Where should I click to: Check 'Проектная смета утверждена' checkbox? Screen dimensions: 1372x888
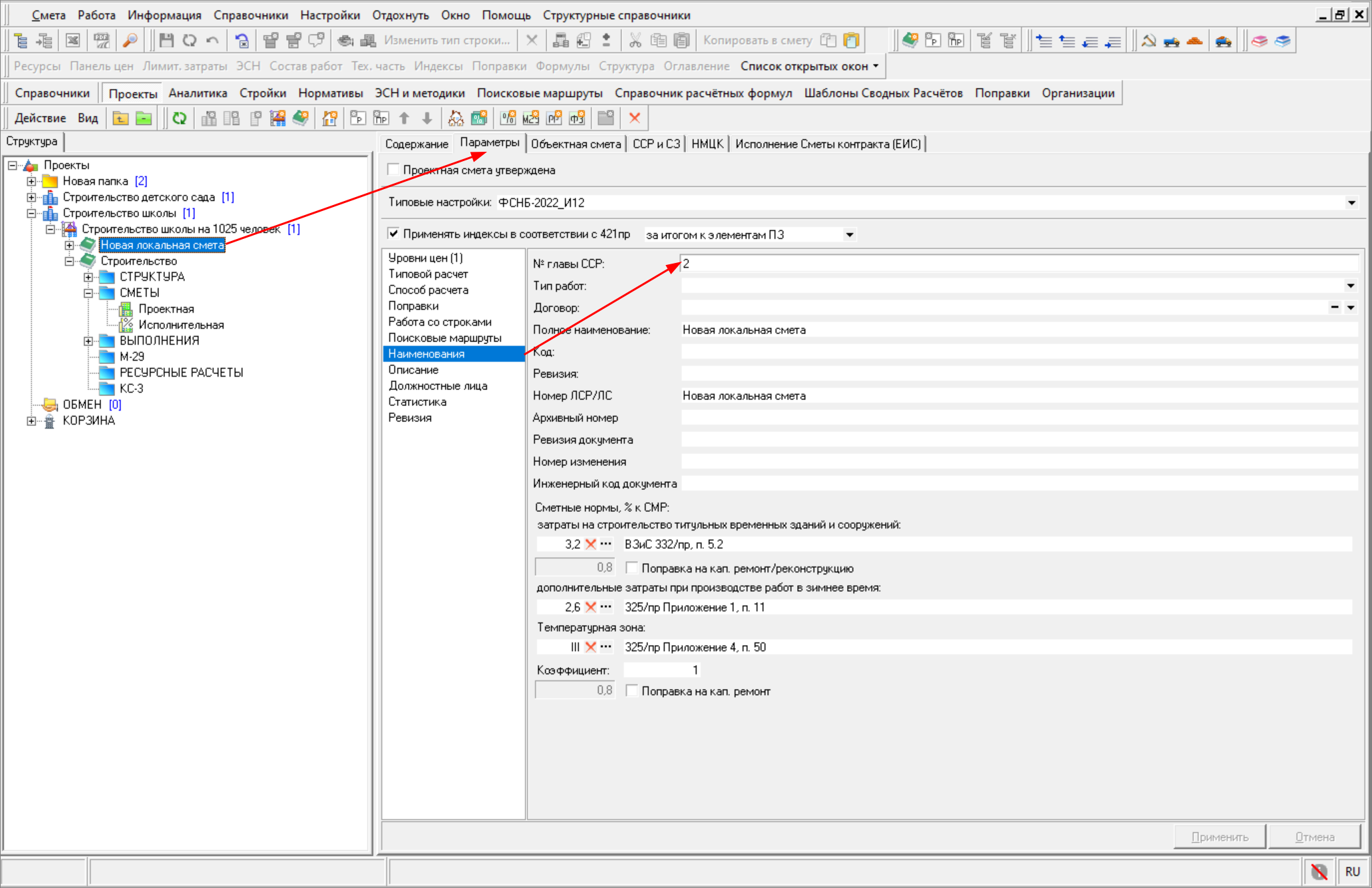tap(394, 170)
